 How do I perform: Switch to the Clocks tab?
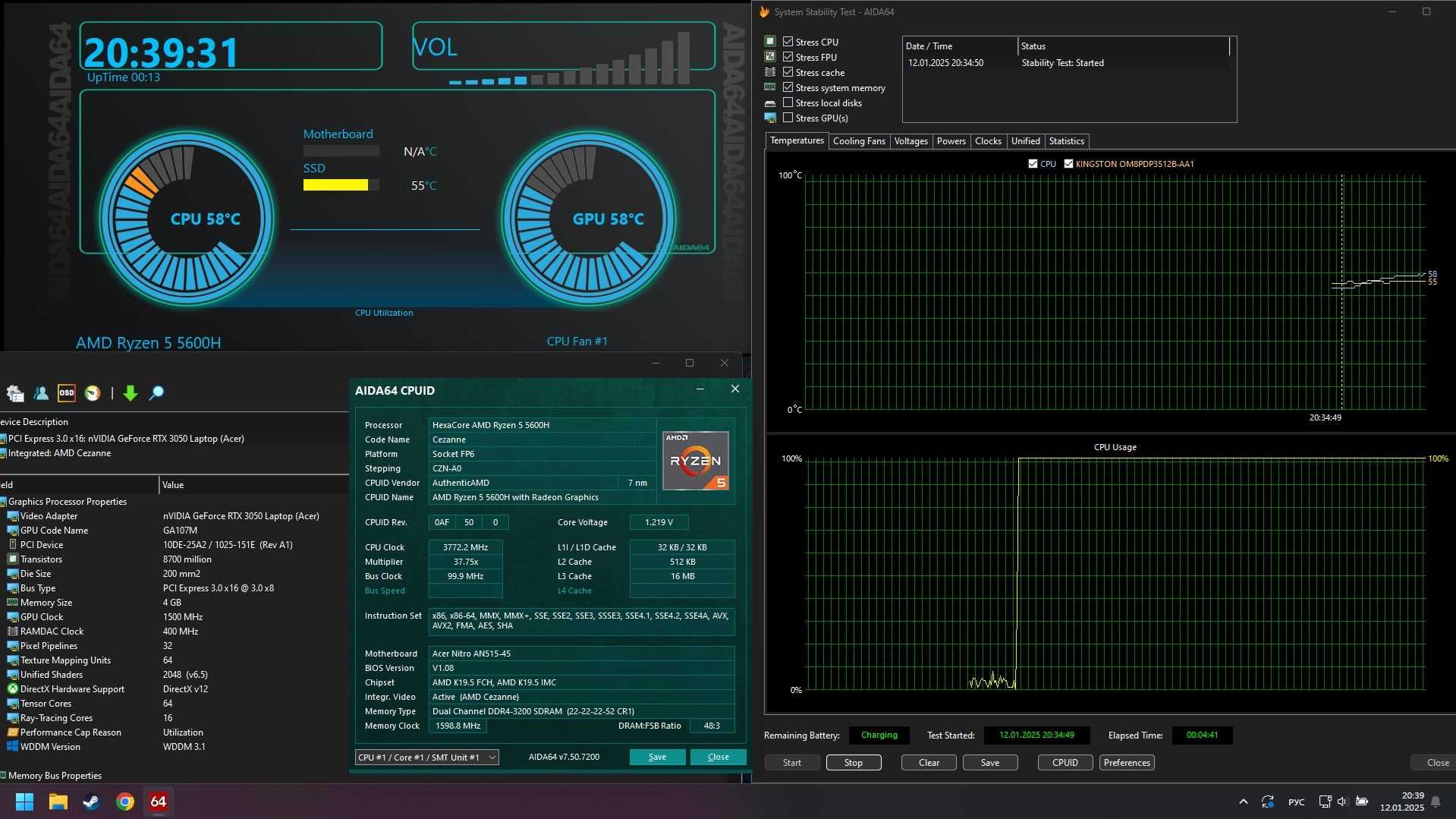(x=988, y=141)
